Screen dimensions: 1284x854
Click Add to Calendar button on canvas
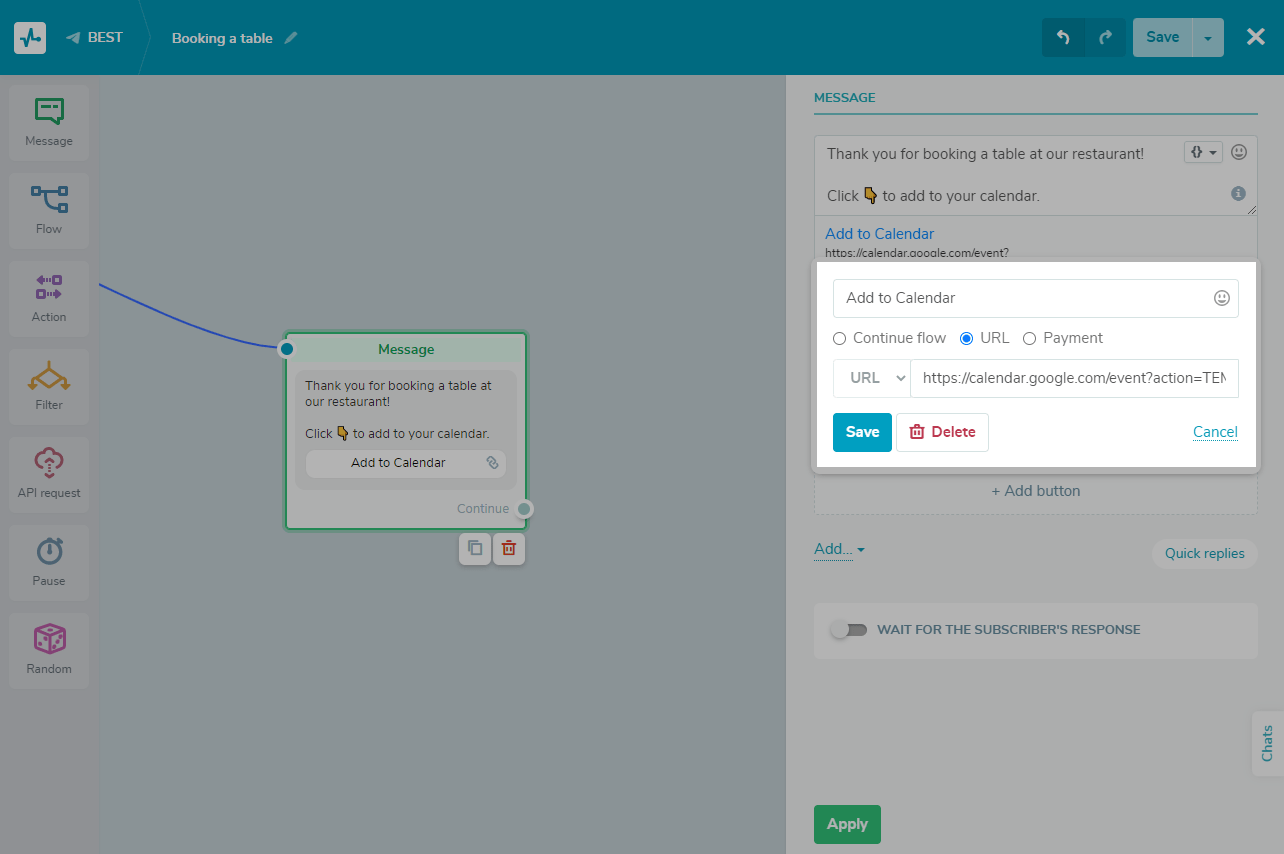(406, 463)
